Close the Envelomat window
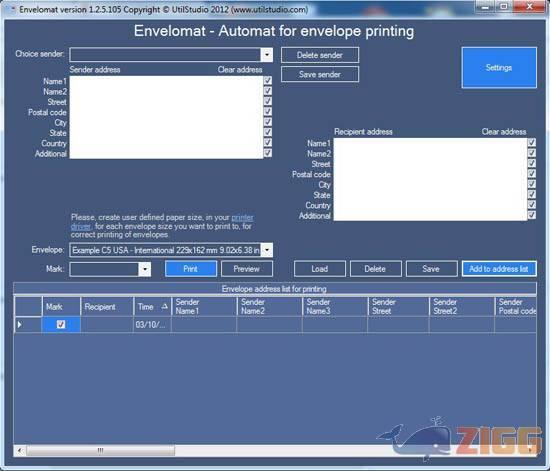Image resolution: width=550 pixels, height=471 pixels. tap(530, 6)
